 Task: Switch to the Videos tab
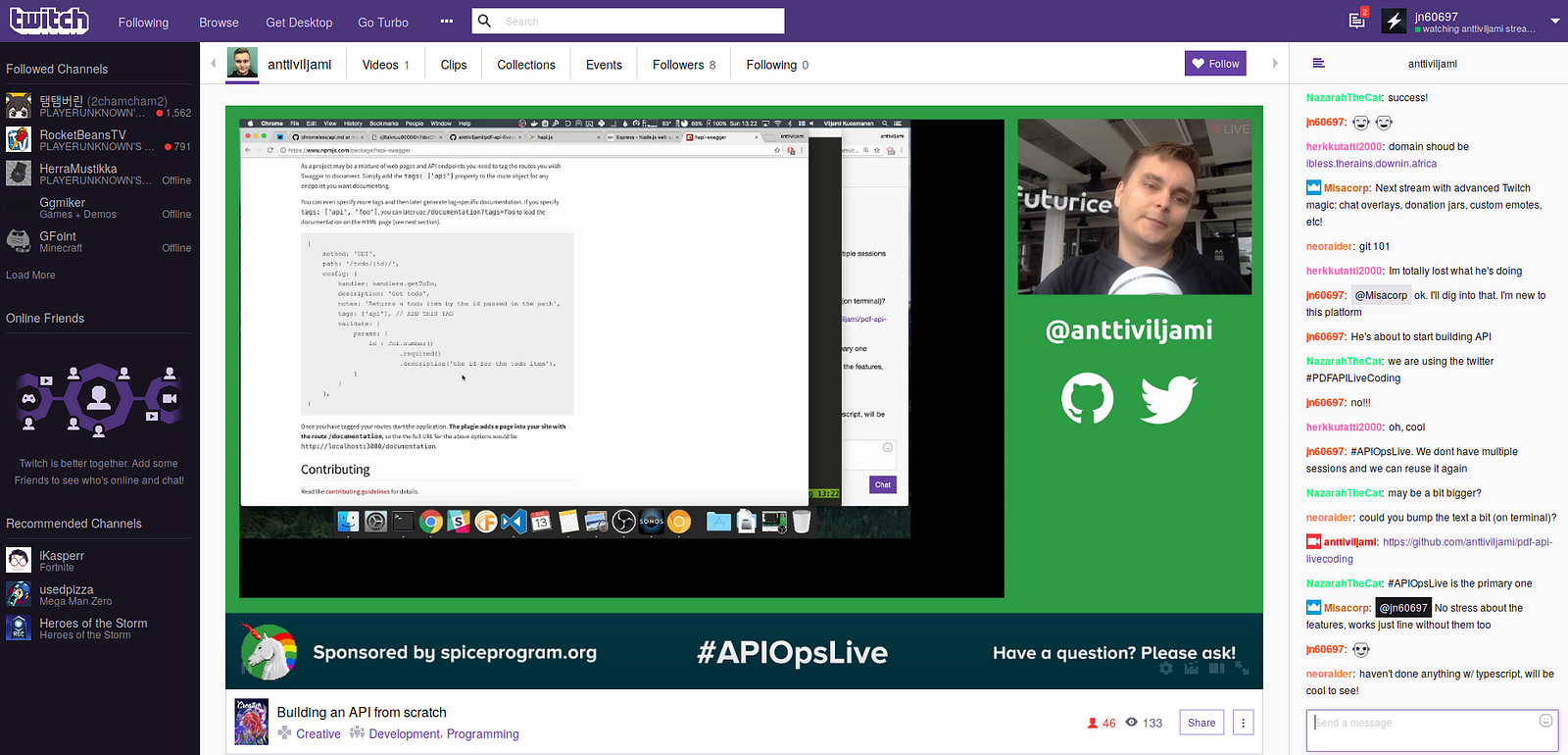click(x=385, y=65)
